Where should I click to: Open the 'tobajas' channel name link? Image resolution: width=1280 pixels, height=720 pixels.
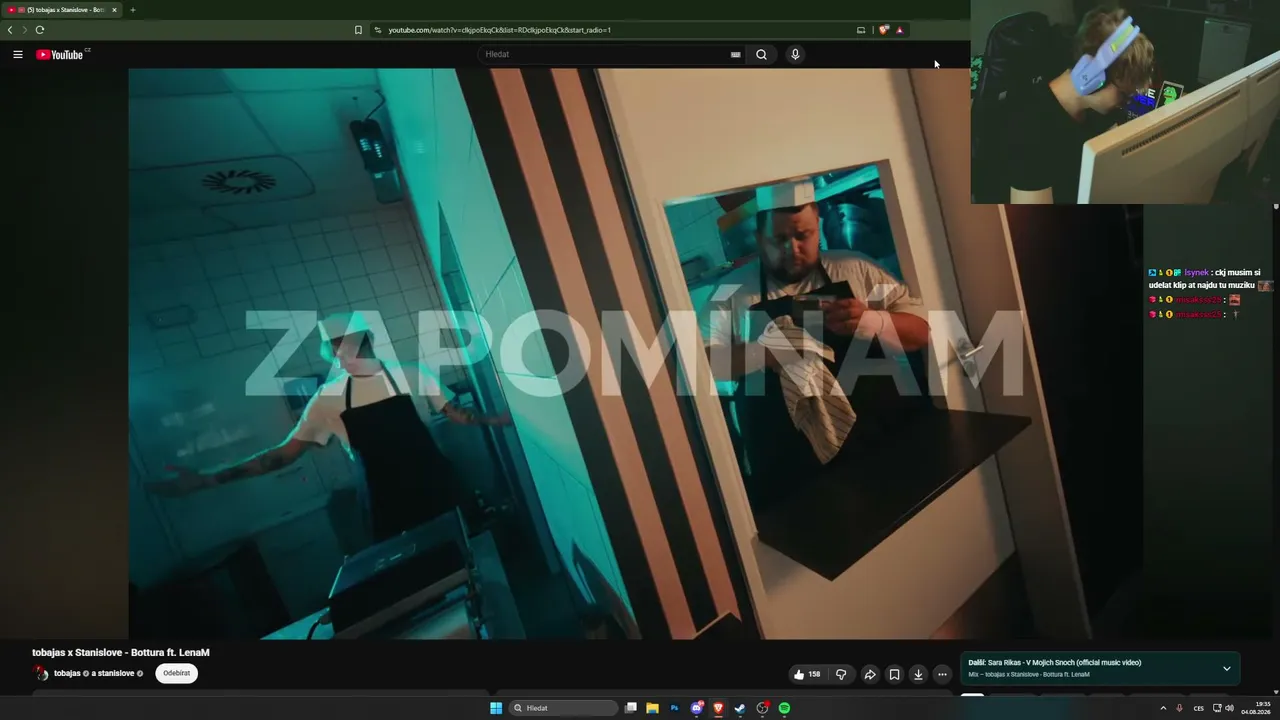pos(67,673)
